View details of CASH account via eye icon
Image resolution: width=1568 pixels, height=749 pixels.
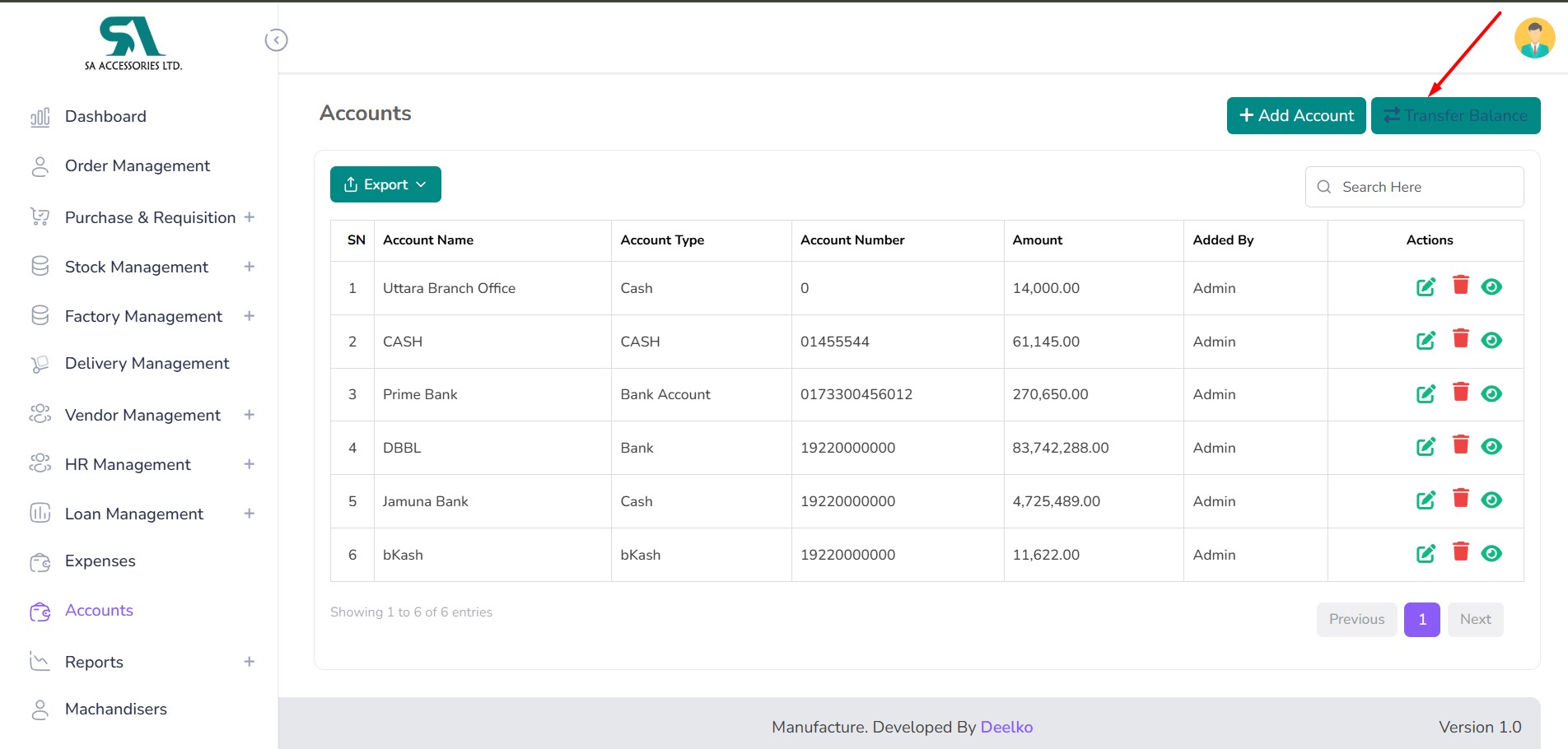[1491, 341]
